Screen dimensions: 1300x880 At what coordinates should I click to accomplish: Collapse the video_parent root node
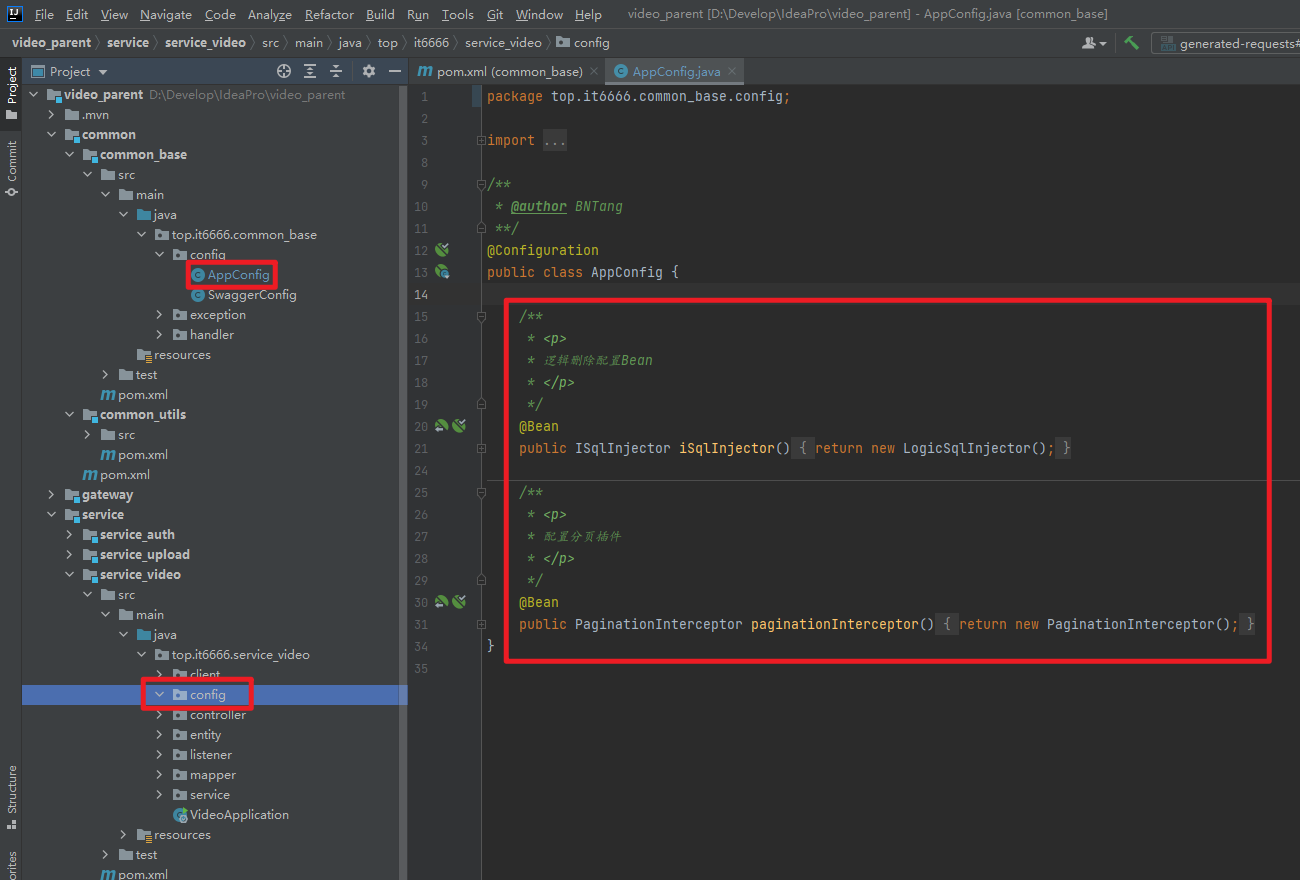33,95
